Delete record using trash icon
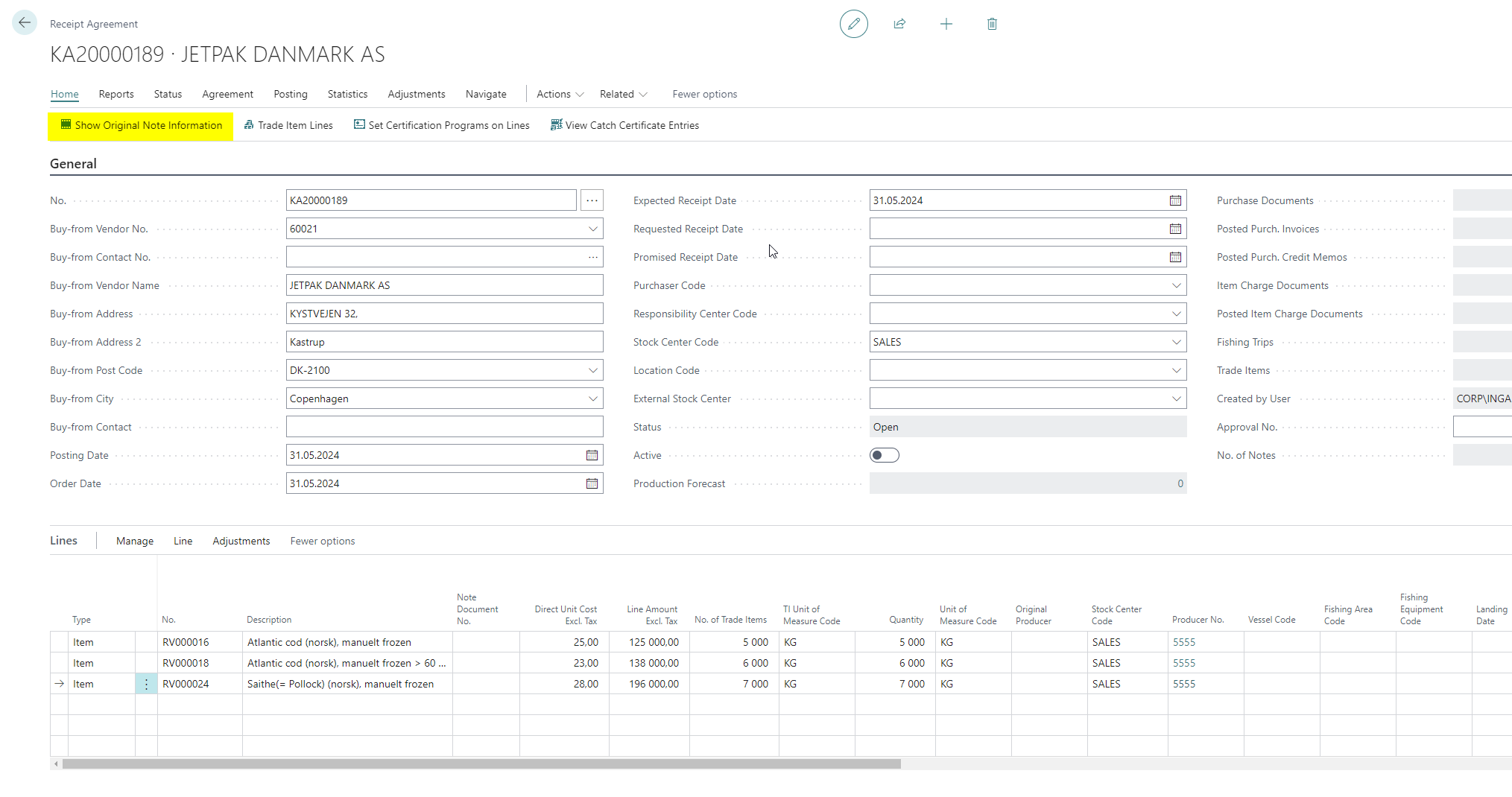The width and height of the screenshot is (1512, 797). tap(992, 24)
